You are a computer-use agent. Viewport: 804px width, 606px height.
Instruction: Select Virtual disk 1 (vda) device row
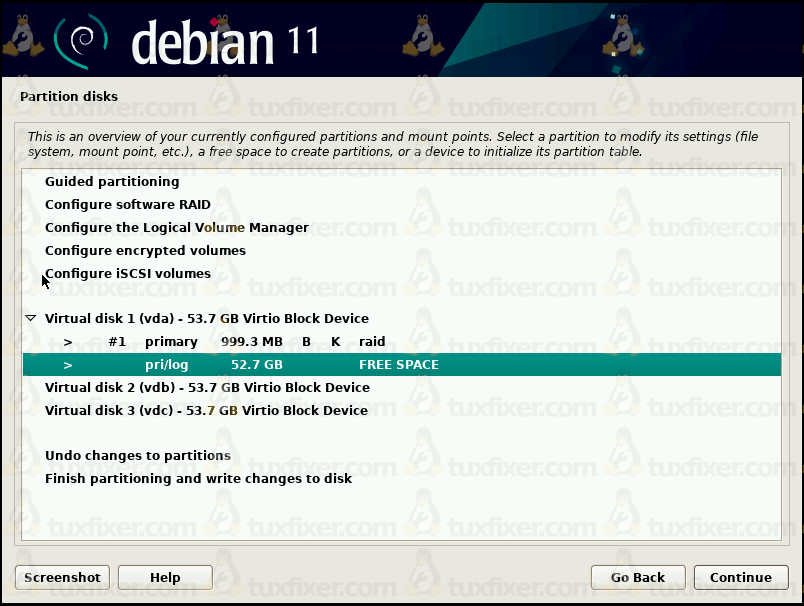point(206,319)
